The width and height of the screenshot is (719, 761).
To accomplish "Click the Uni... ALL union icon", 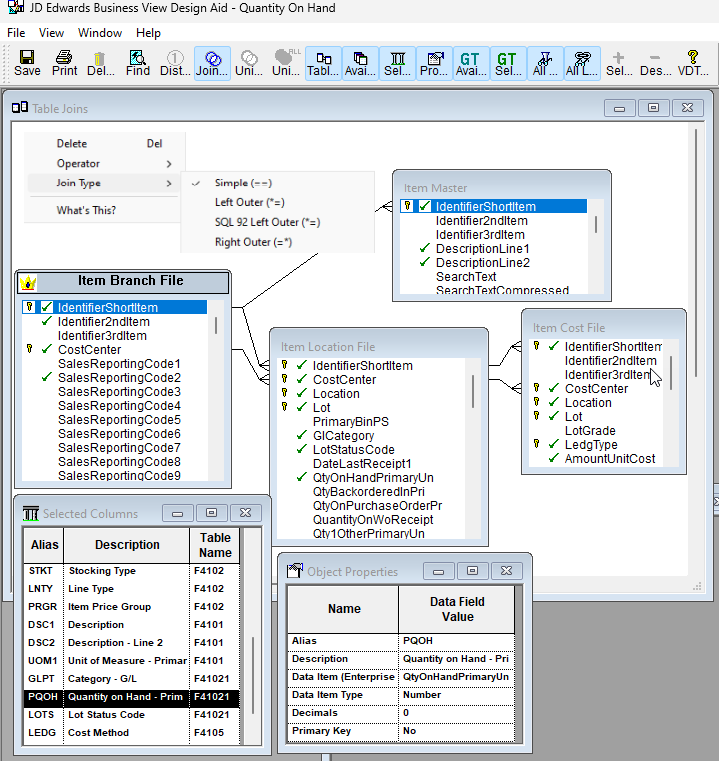I will pos(286,63).
